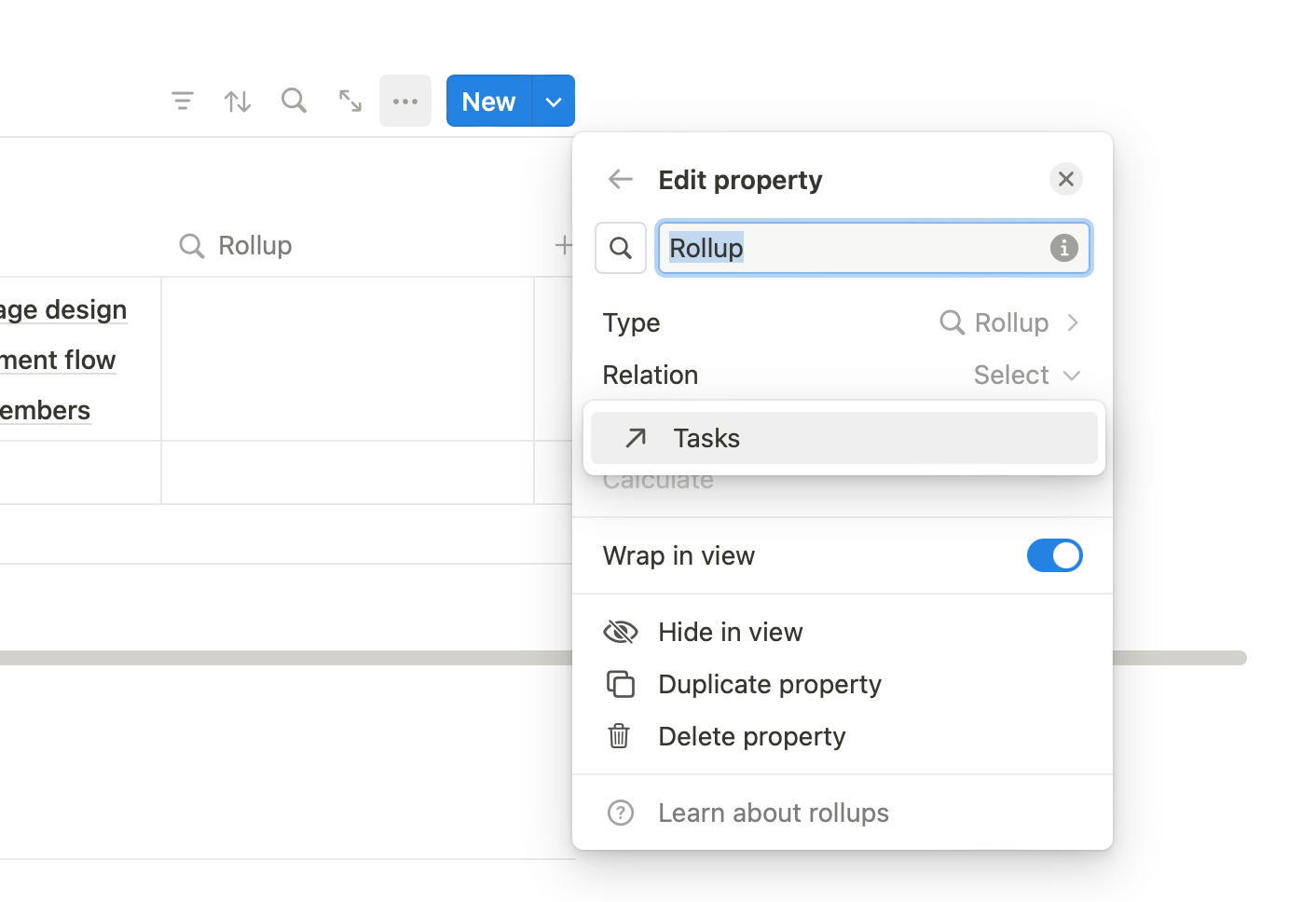
Task: Open the sort options icon
Action: 238,101
